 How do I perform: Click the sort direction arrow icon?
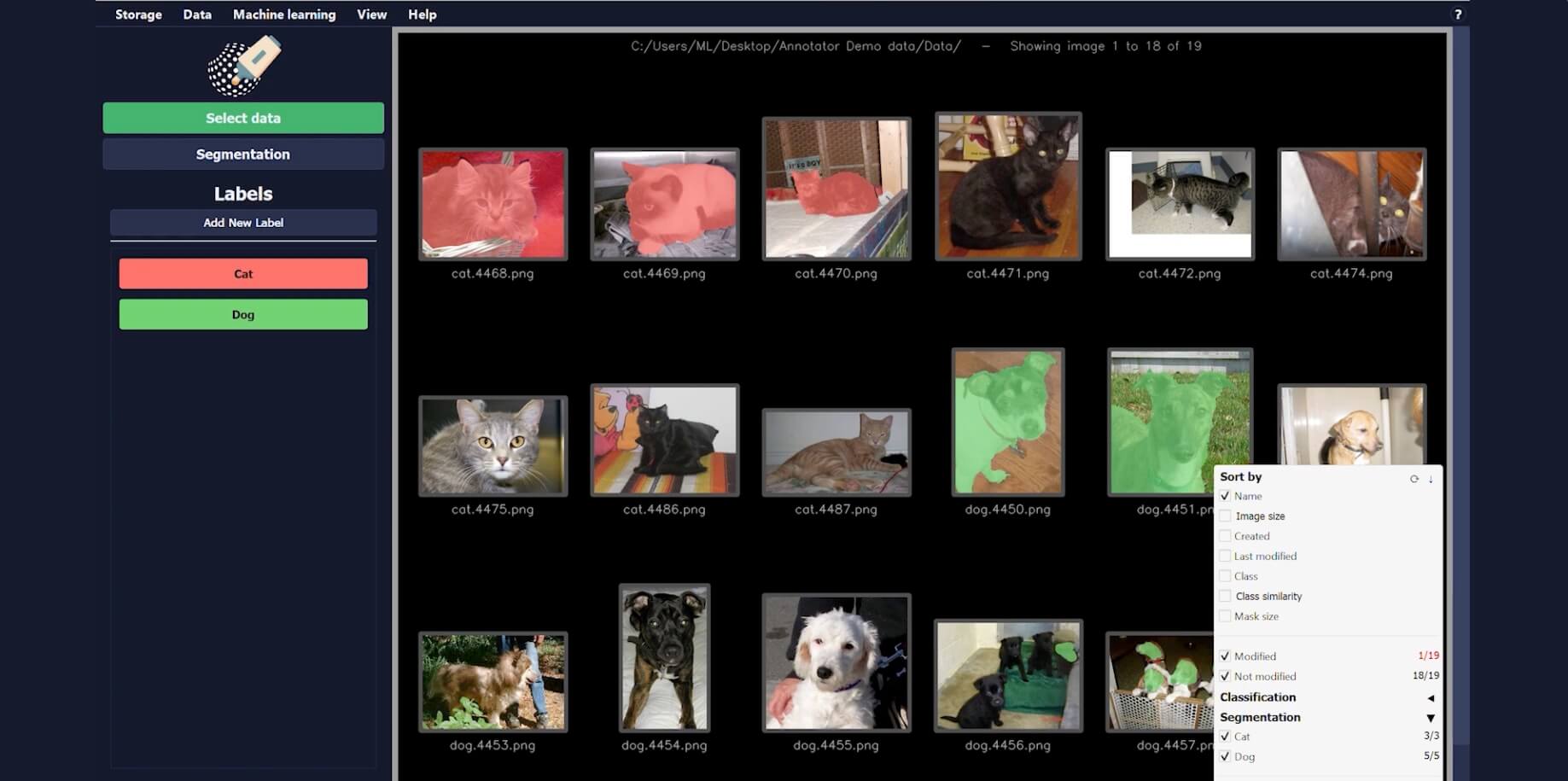click(x=1431, y=479)
